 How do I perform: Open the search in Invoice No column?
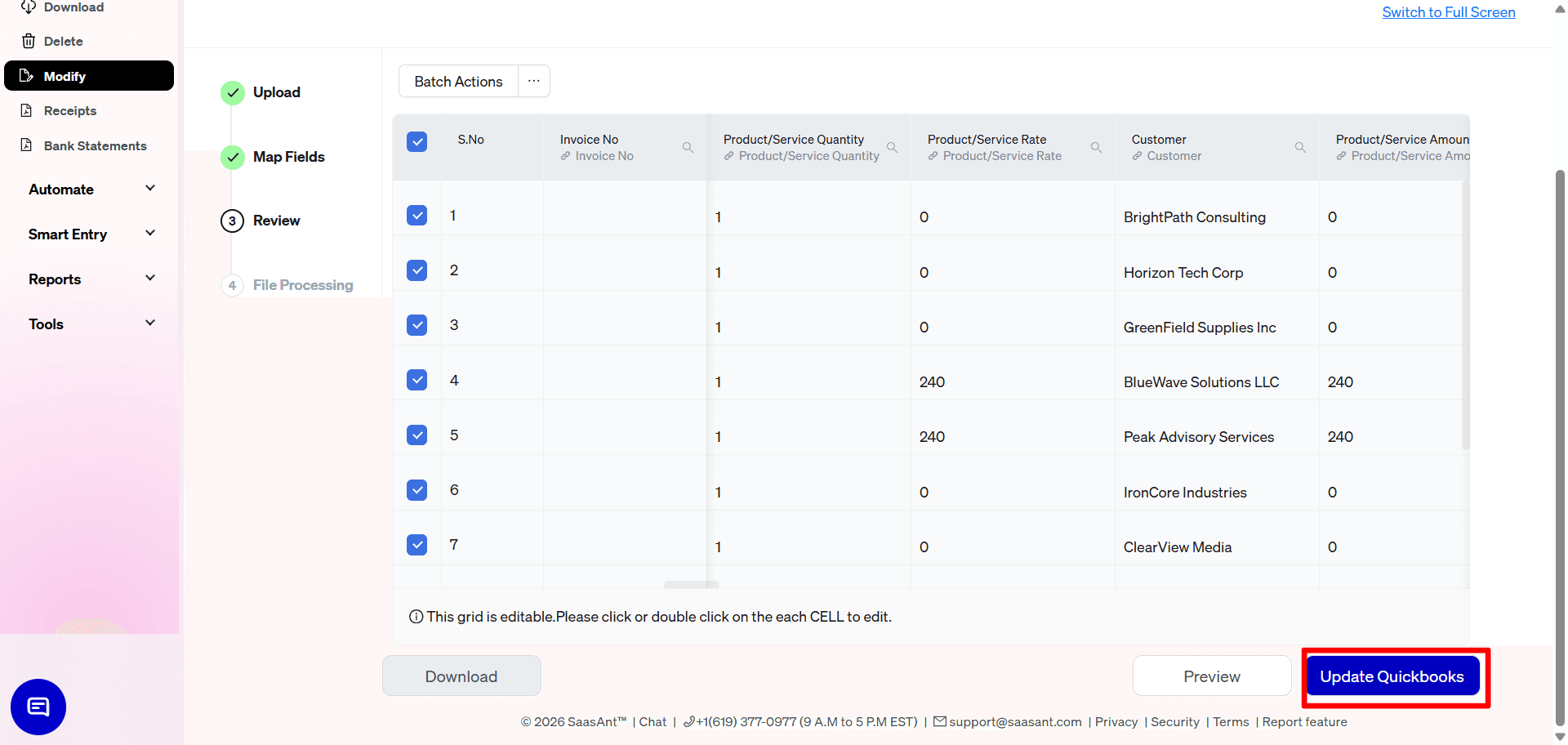pos(688,147)
